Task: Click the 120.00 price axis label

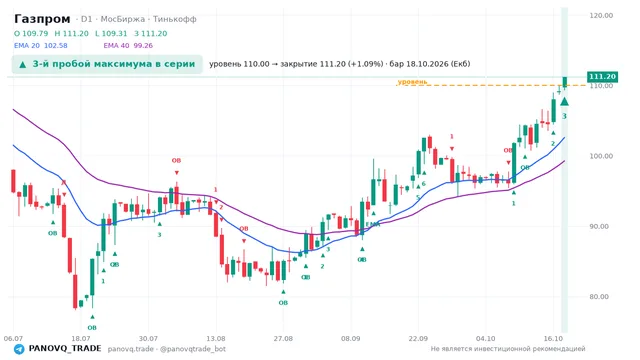Action: pos(601,16)
